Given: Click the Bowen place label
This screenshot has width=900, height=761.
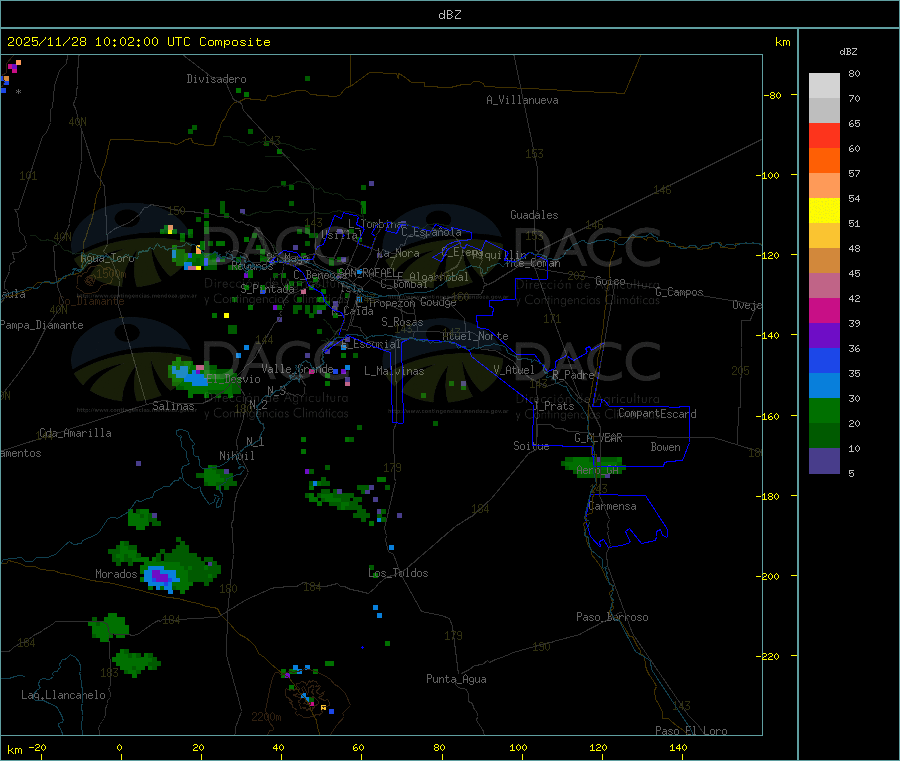Looking at the screenshot, I should pyautogui.click(x=665, y=447).
